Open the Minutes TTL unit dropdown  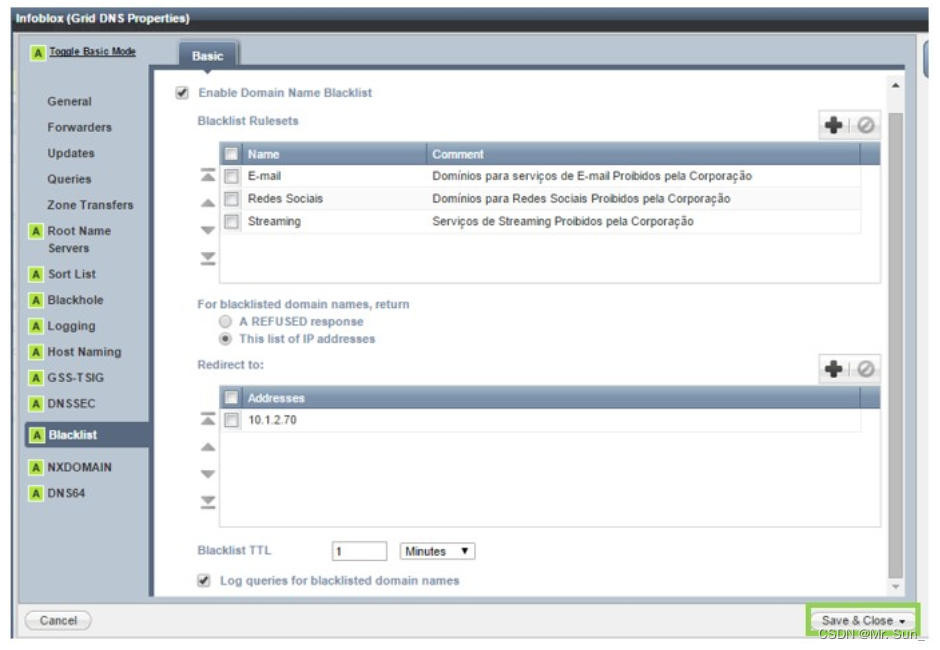[438, 551]
